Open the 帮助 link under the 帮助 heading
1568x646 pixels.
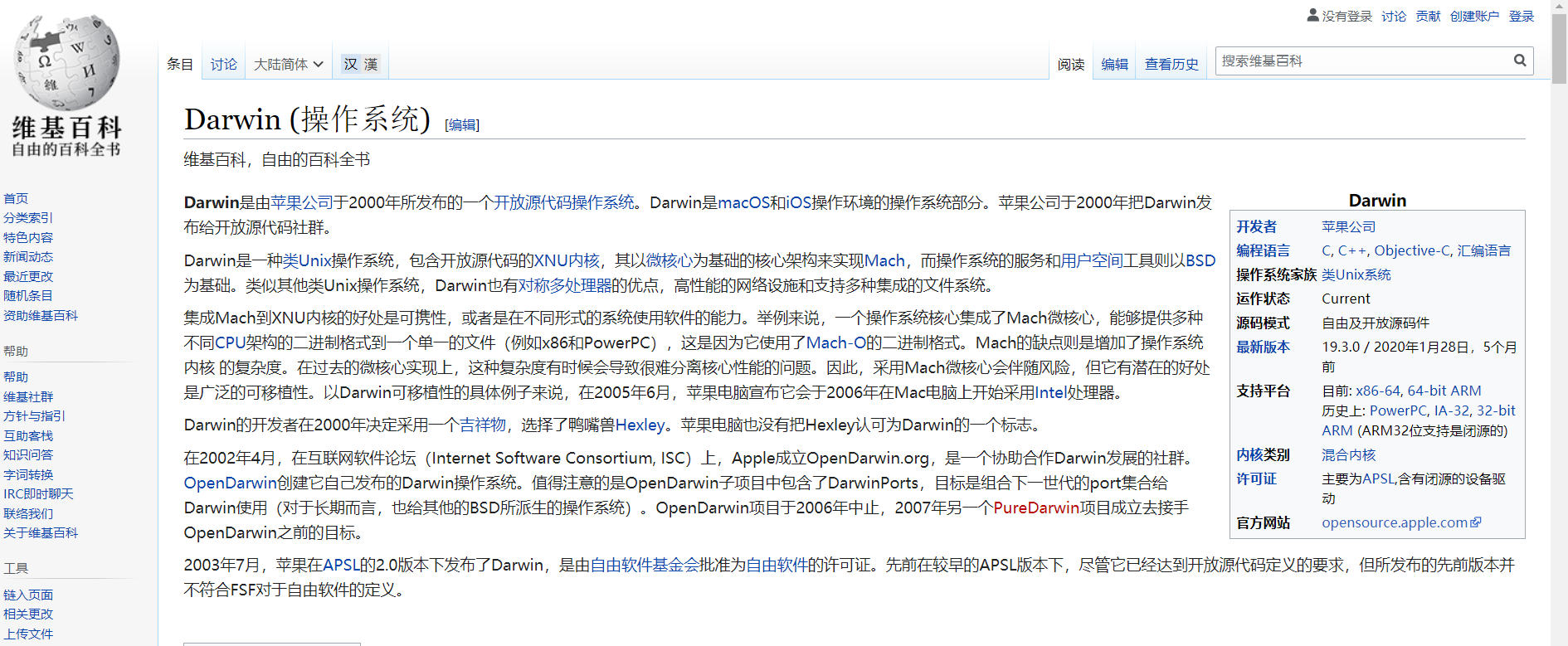click(x=16, y=376)
